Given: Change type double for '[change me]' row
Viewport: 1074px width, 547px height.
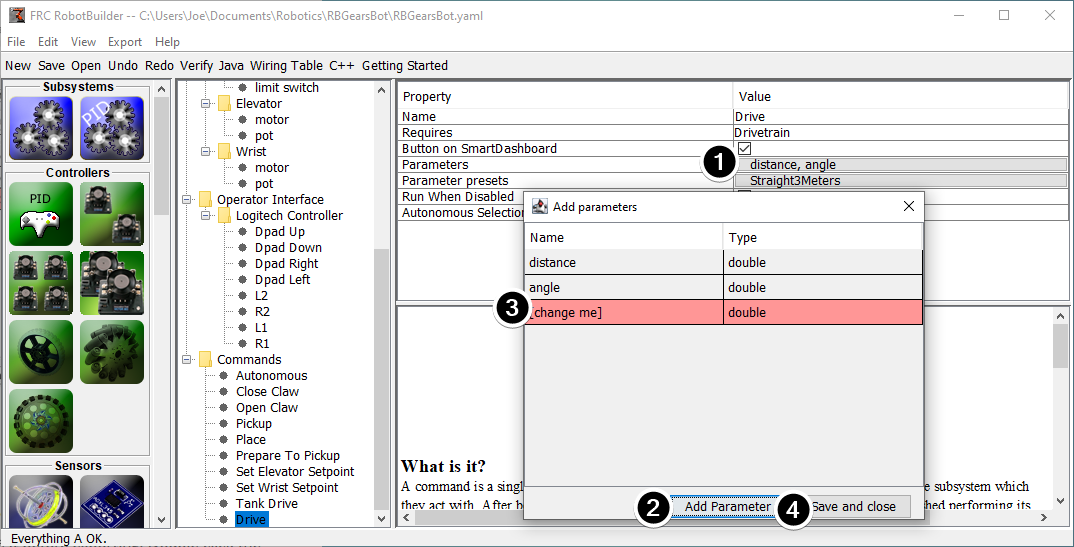Looking at the screenshot, I should click(x=823, y=313).
